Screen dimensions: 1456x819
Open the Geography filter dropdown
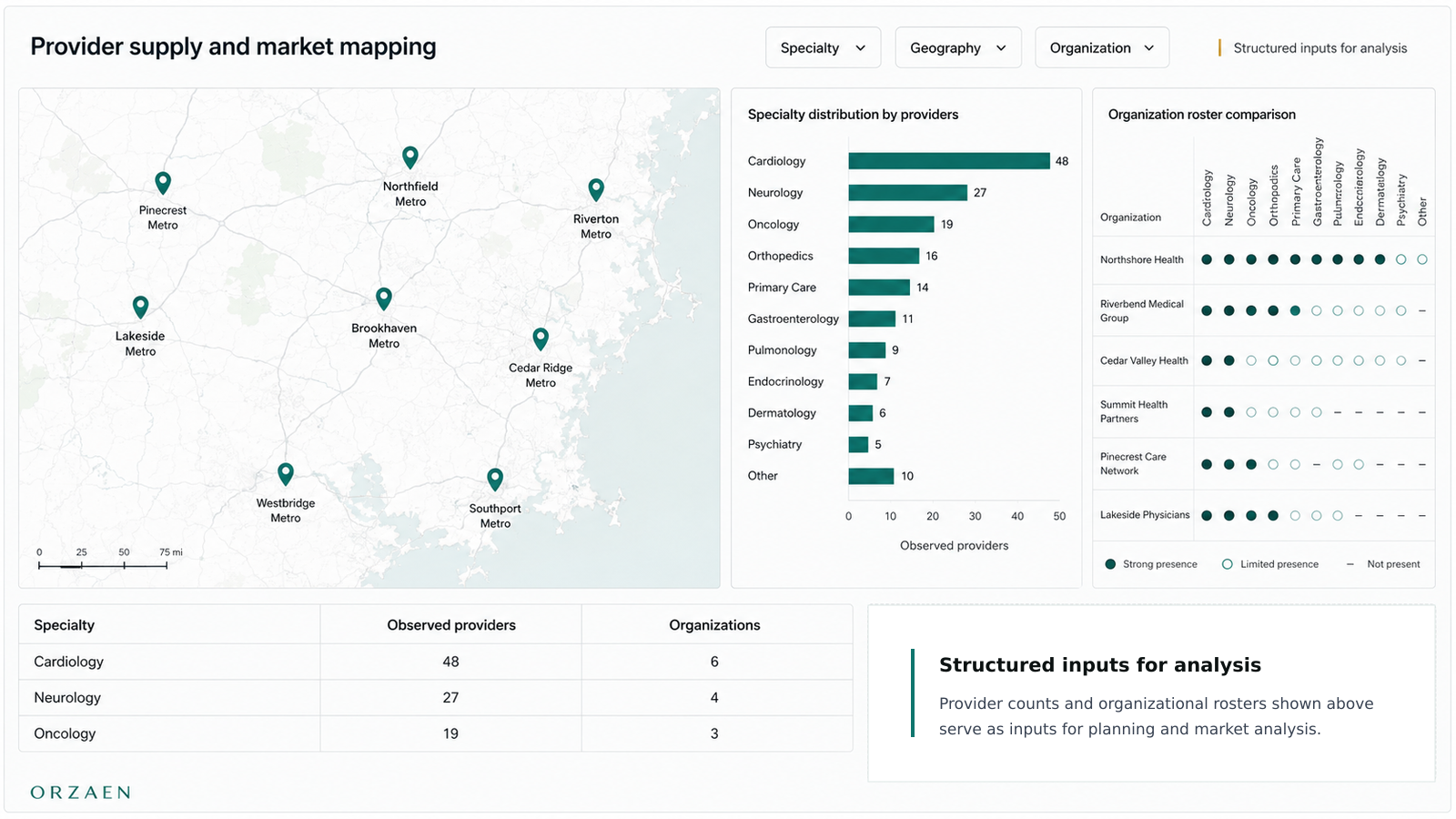click(x=958, y=47)
